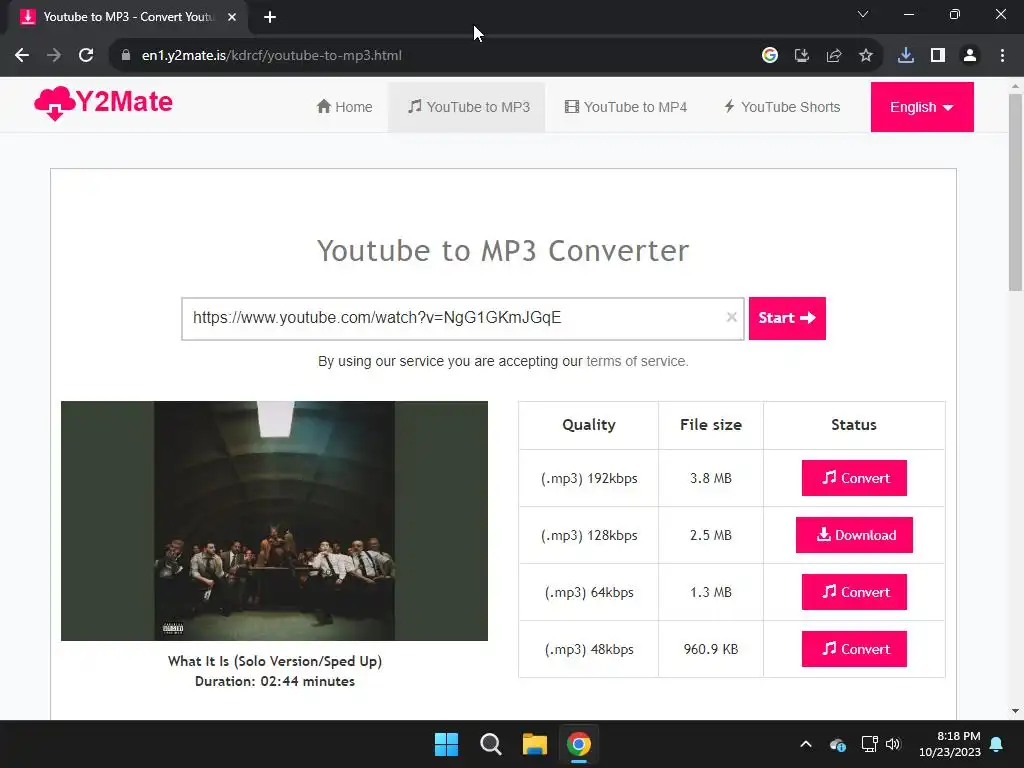
Task: Click the Y2Mate logo
Action: pyautogui.click(x=103, y=103)
